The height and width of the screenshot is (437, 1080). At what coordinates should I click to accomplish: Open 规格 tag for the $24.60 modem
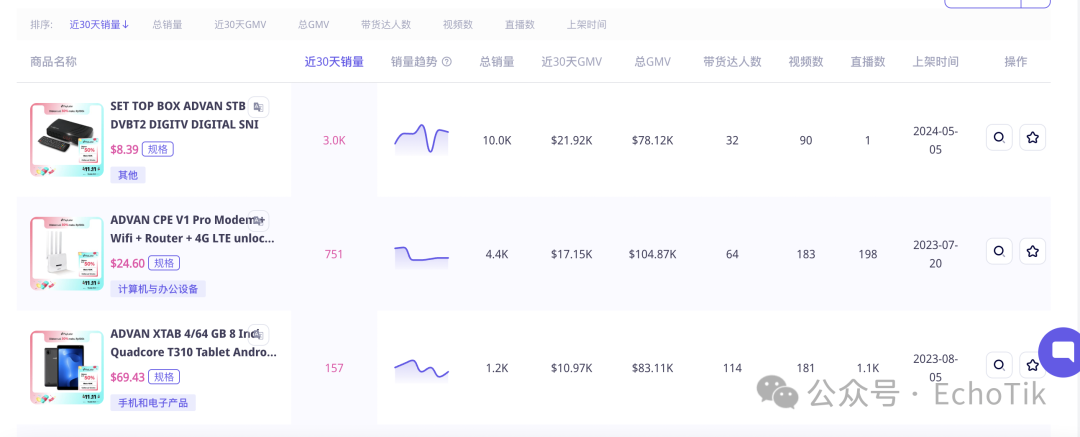164,263
